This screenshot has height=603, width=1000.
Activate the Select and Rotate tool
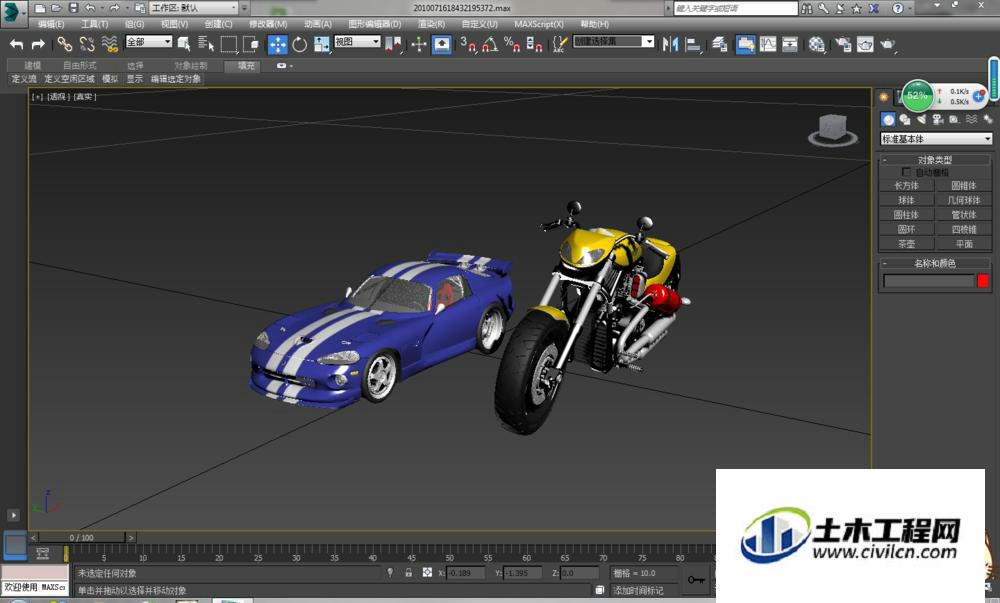click(300, 44)
